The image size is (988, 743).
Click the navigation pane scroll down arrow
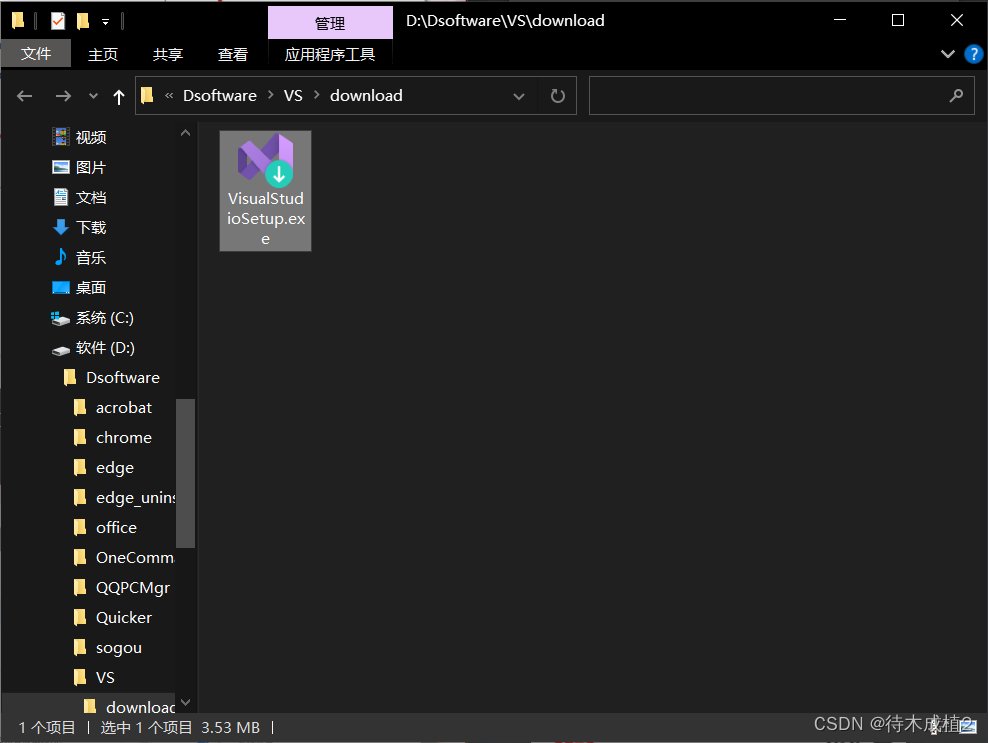point(185,702)
